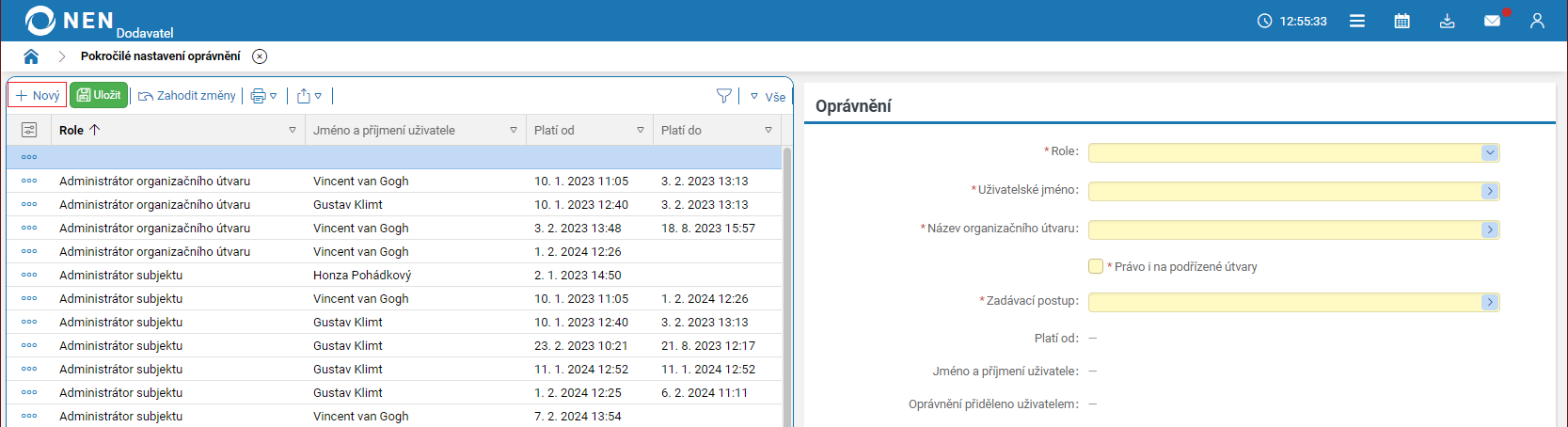
Task: Open row menu for 3. 2. 2023 13:48 row
Action: (29, 228)
